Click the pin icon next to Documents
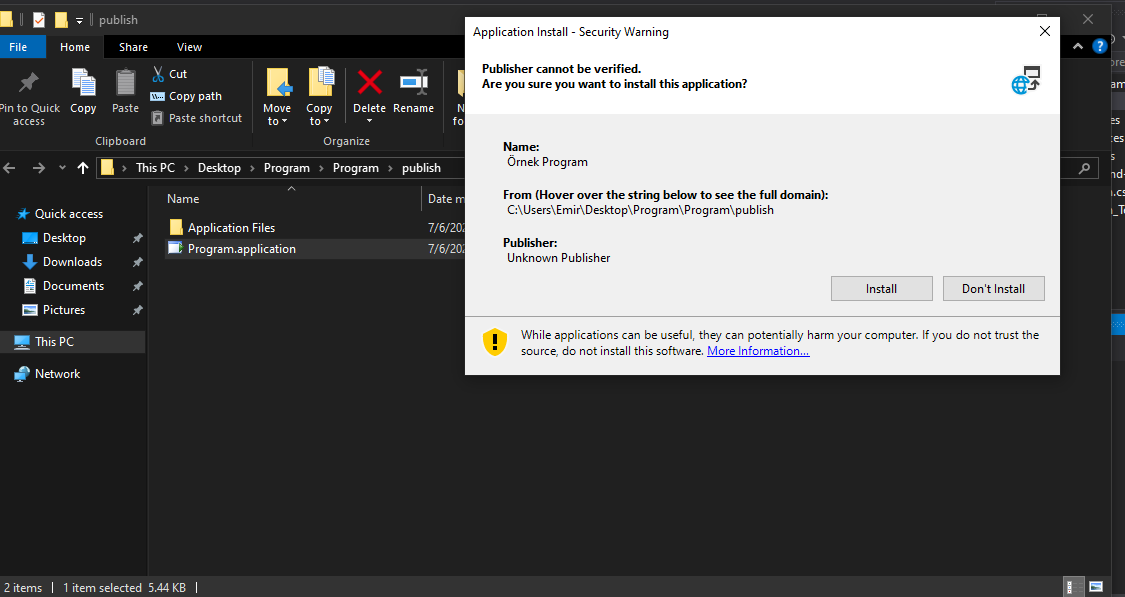The height and width of the screenshot is (597, 1125). (x=138, y=286)
